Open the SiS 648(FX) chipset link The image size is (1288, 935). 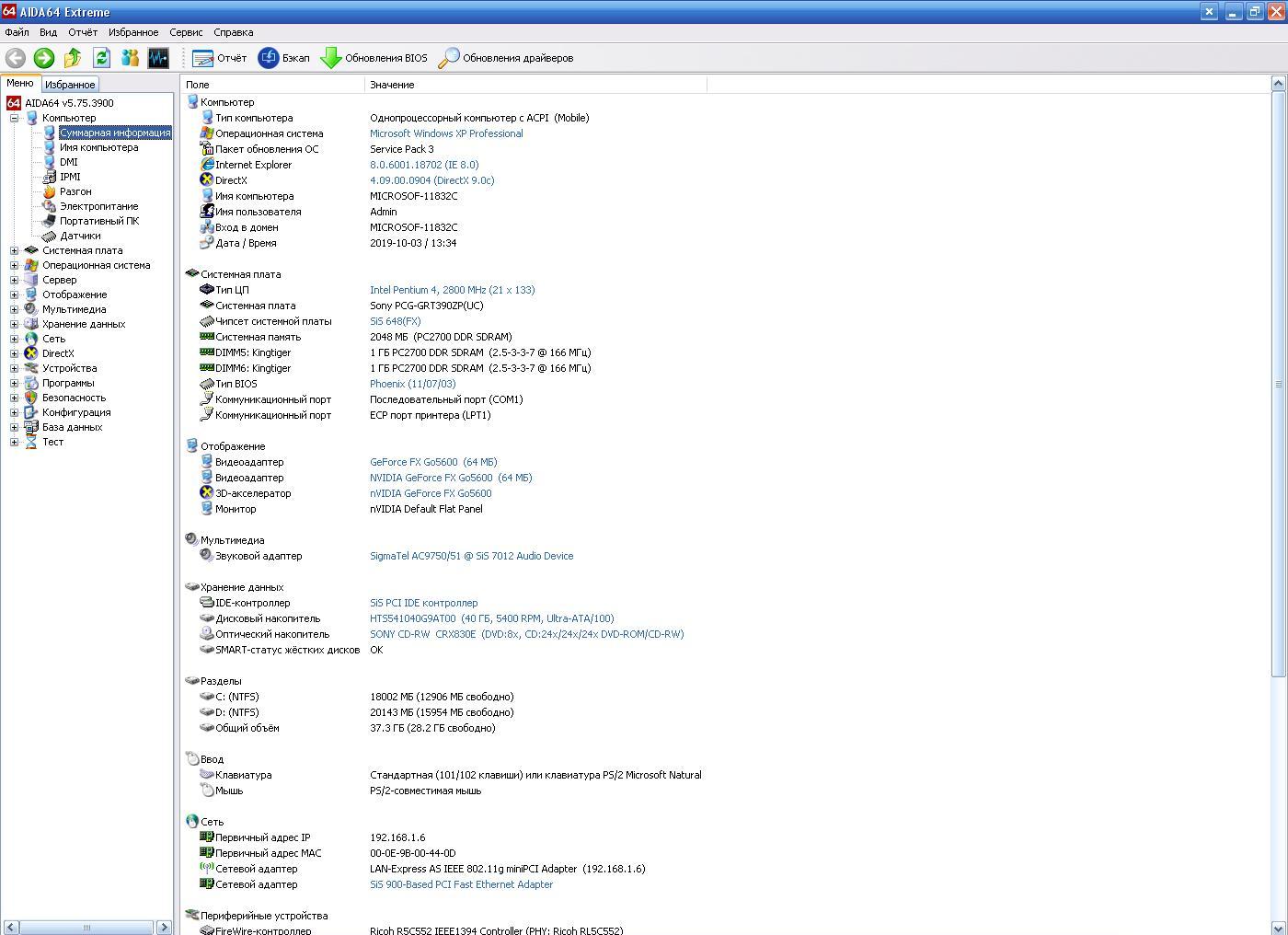395,321
